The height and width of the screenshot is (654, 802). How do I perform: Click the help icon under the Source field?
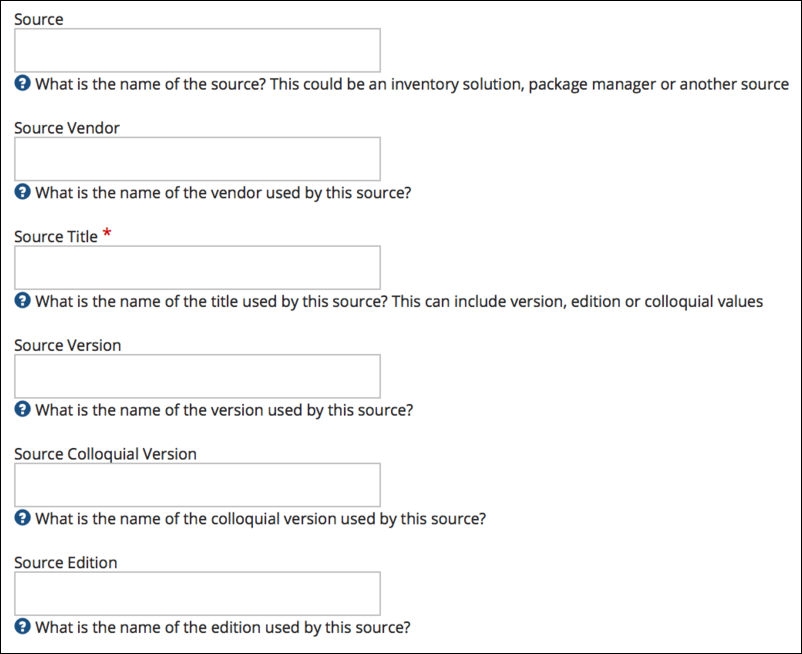point(23,84)
